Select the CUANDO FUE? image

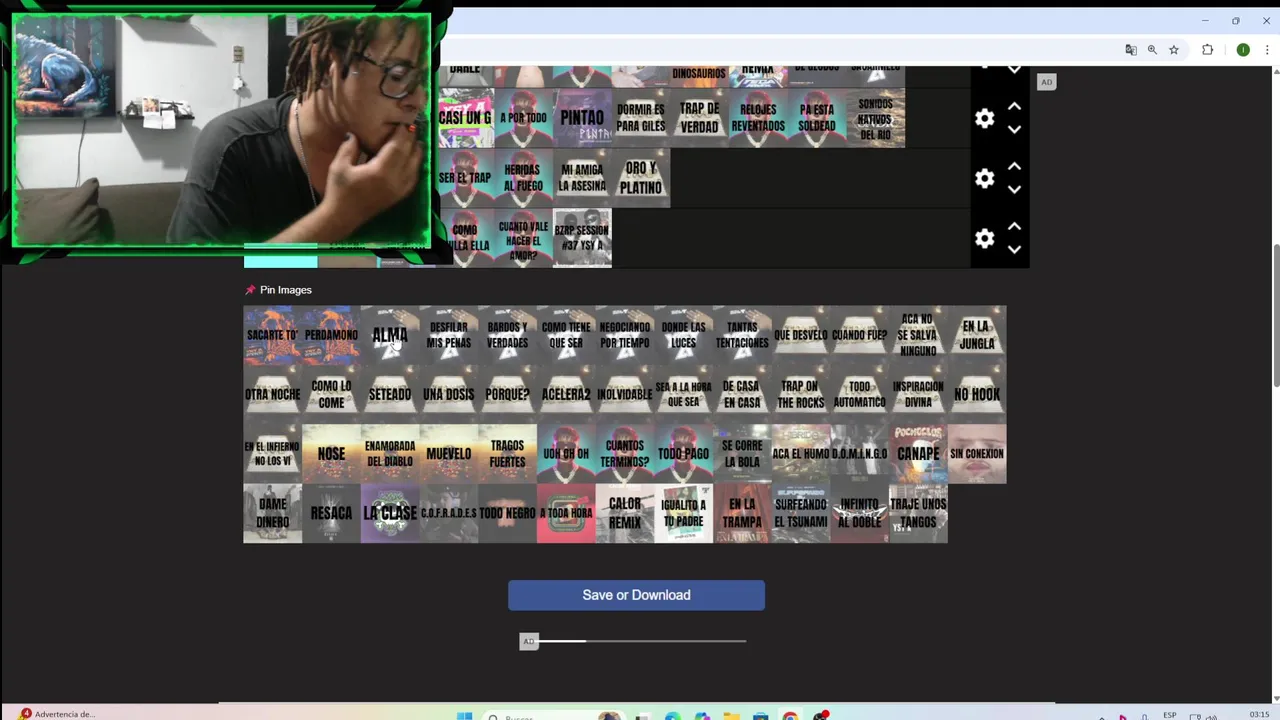click(860, 335)
